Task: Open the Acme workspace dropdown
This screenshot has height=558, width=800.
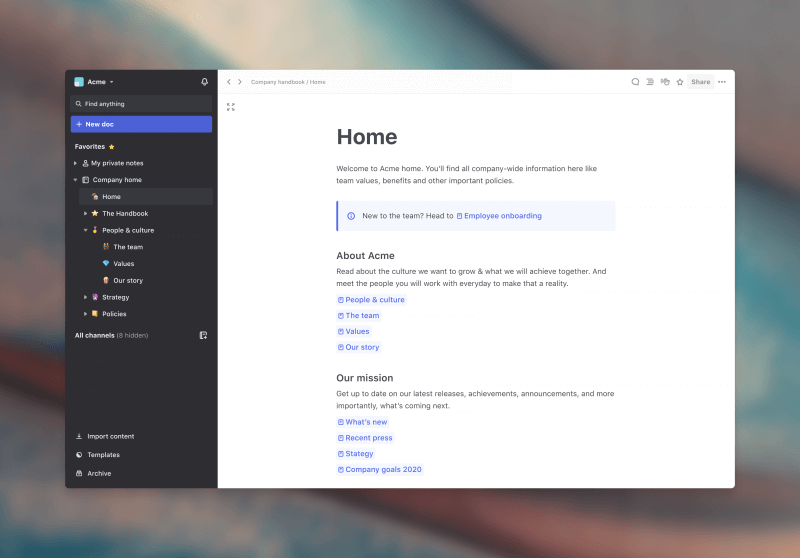Action: point(95,82)
